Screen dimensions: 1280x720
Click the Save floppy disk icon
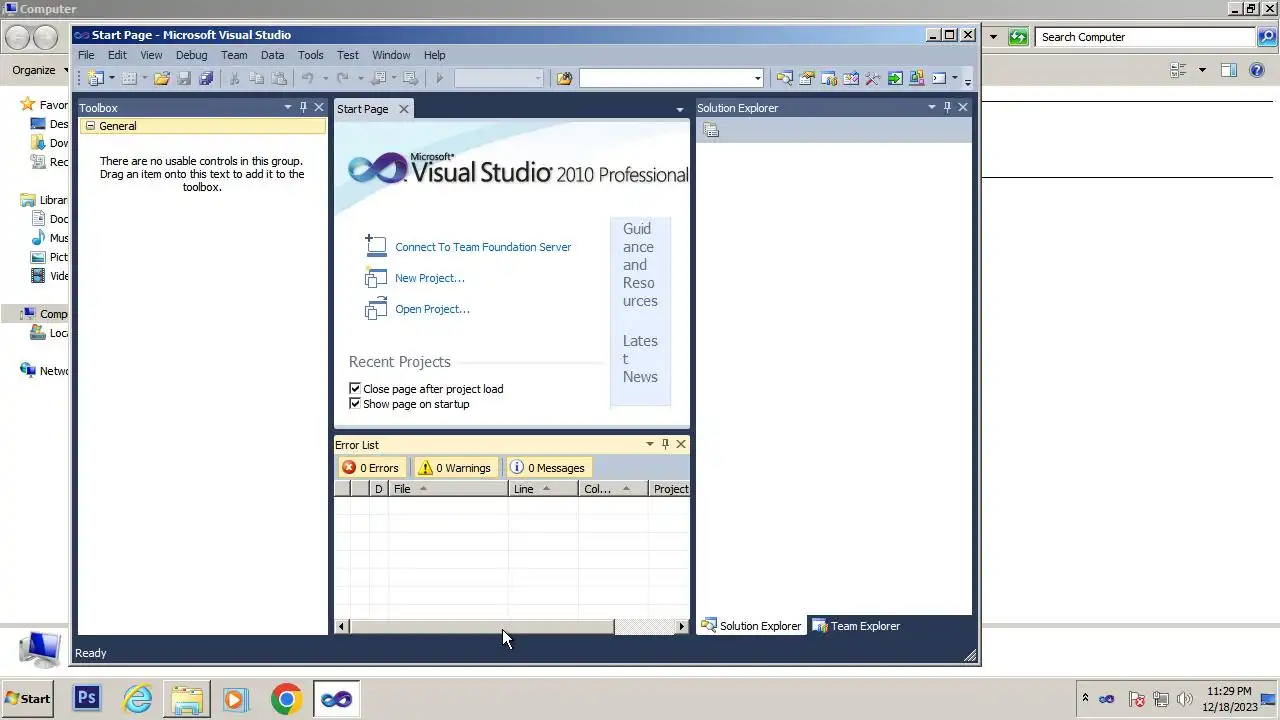point(184,78)
